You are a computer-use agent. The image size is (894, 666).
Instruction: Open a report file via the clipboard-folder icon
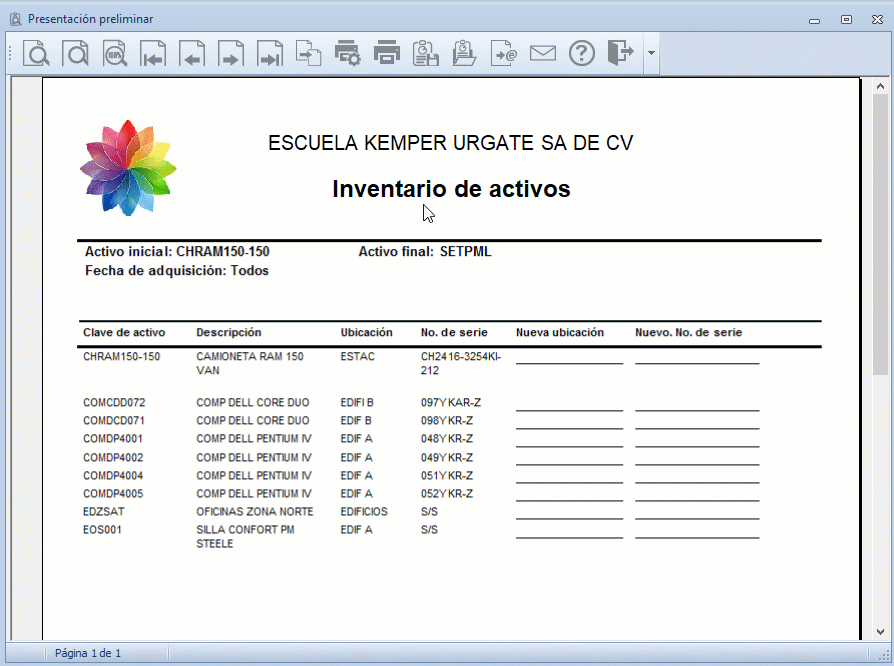[x=464, y=53]
